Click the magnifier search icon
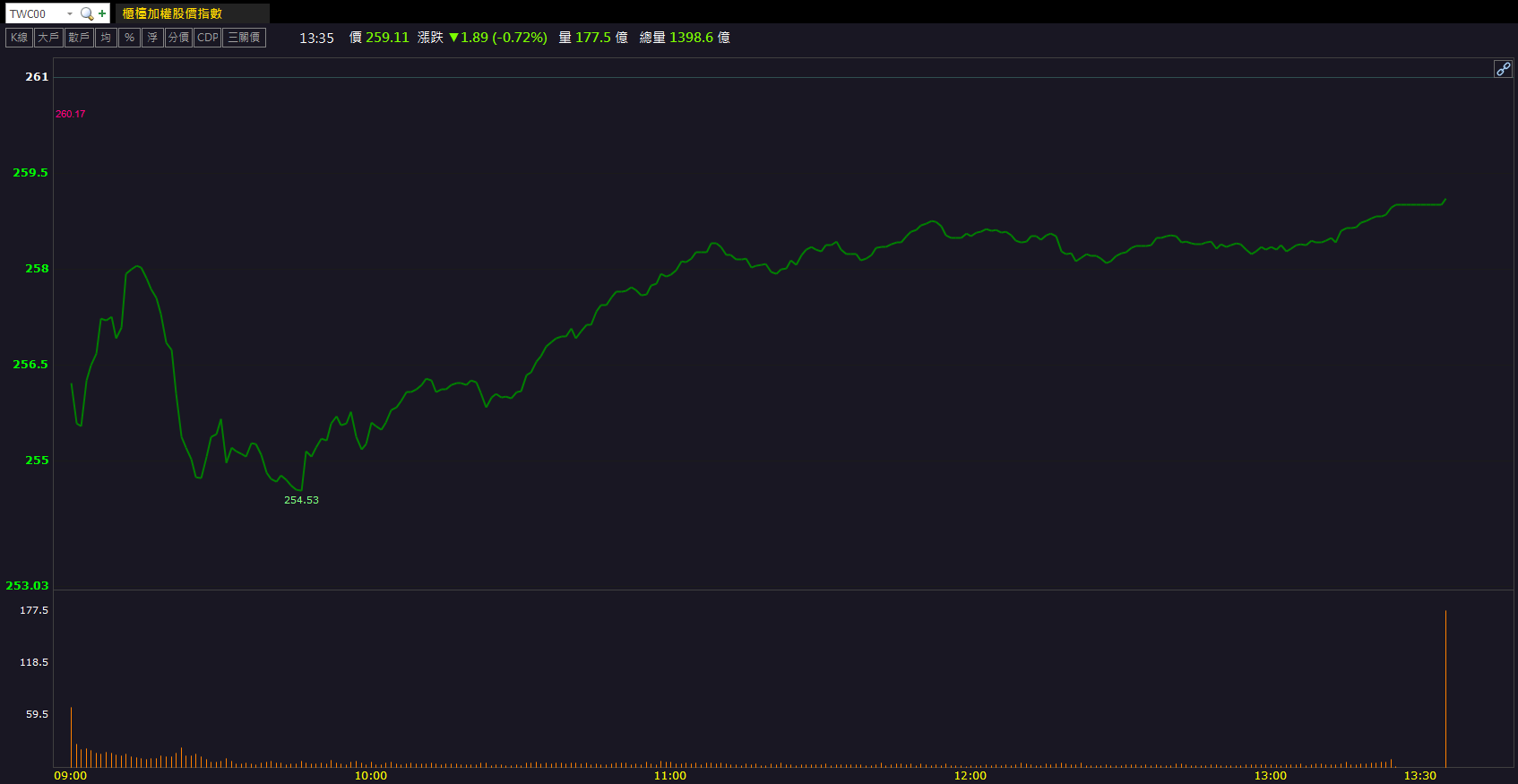 pos(87,13)
